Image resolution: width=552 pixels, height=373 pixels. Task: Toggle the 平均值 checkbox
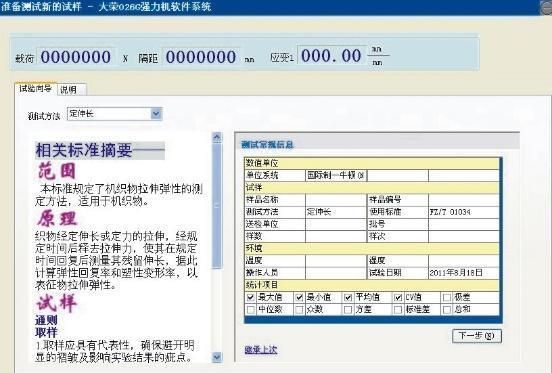tap(348, 297)
